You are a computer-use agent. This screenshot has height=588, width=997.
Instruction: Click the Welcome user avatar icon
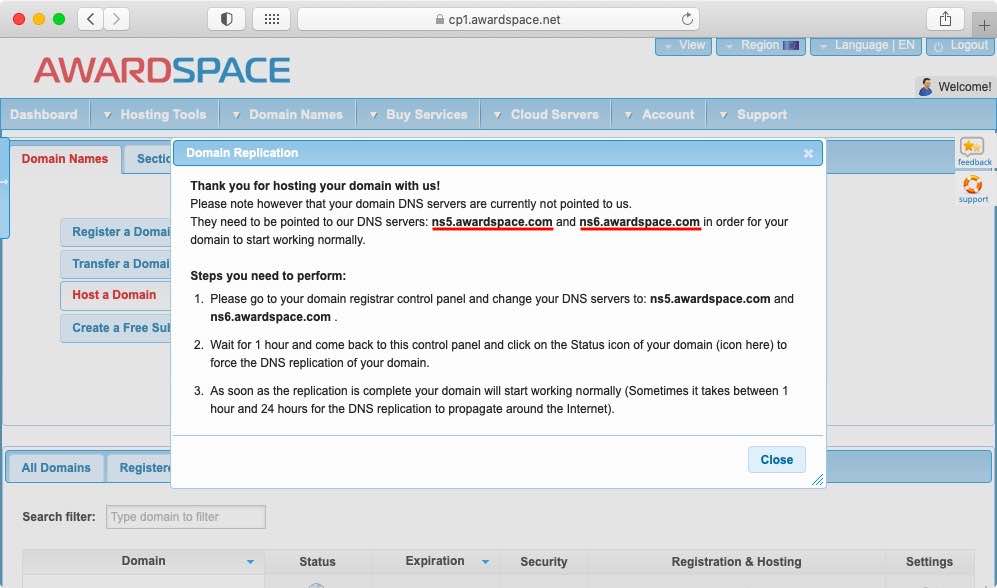click(x=925, y=86)
